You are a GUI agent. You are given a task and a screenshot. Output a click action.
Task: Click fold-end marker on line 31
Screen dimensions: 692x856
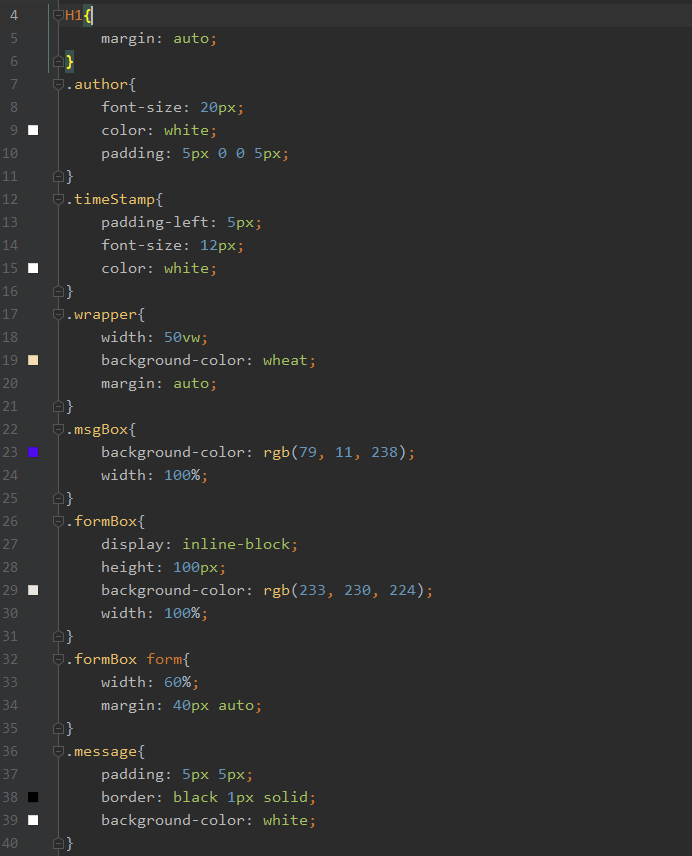(x=58, y=637)
